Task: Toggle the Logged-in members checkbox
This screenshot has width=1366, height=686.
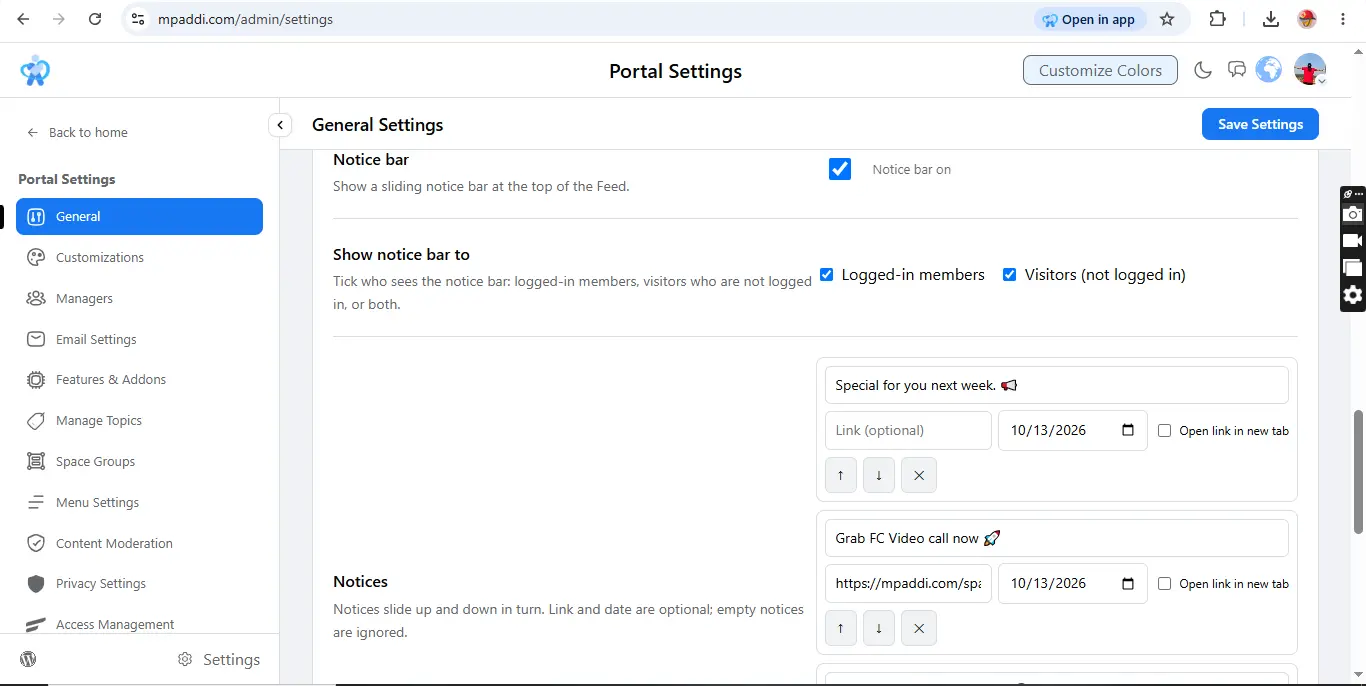Action: point(827,275)
